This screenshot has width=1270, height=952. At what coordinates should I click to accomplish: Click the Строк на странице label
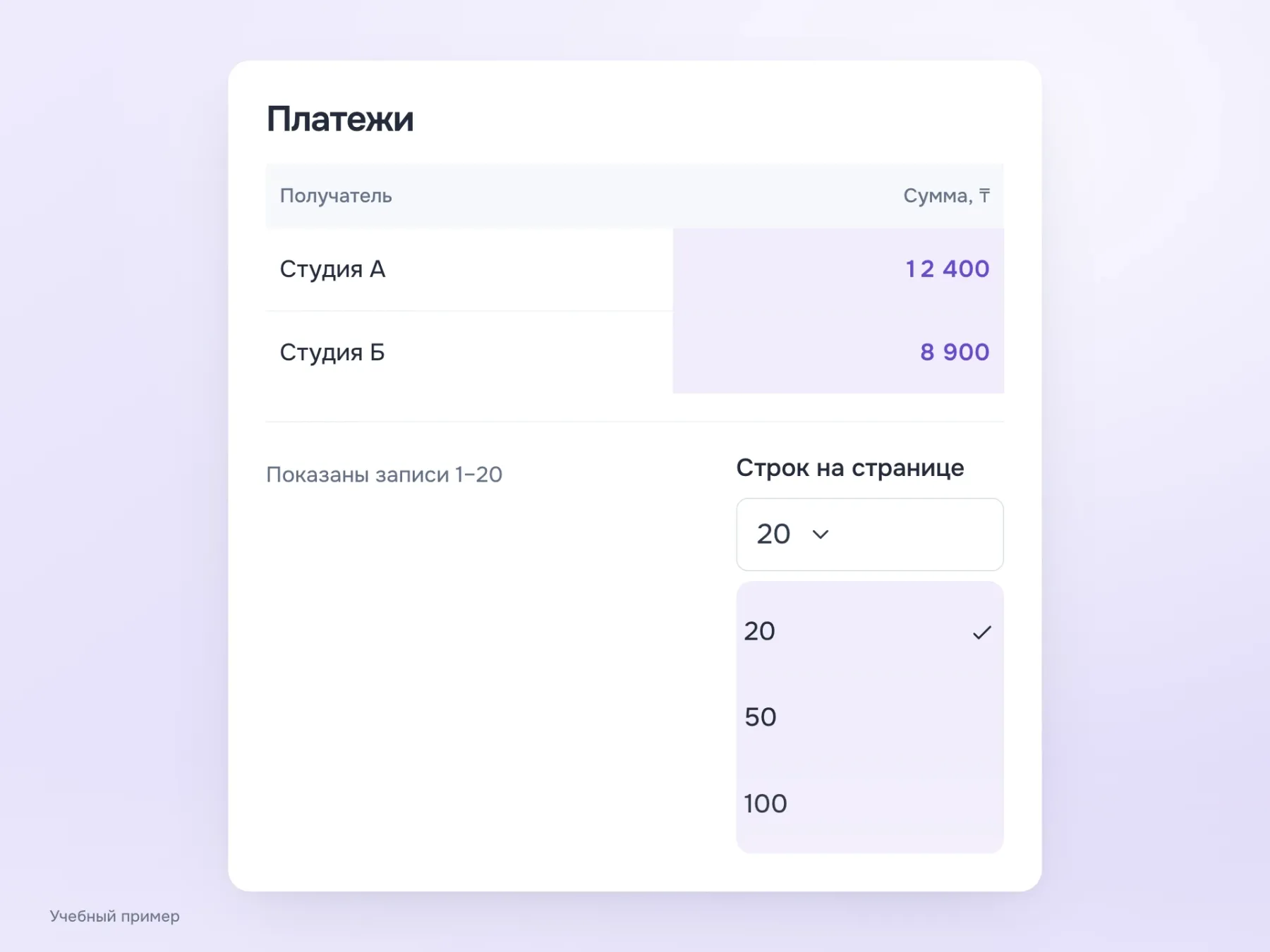pyautogui.click(x=850, y=468)
